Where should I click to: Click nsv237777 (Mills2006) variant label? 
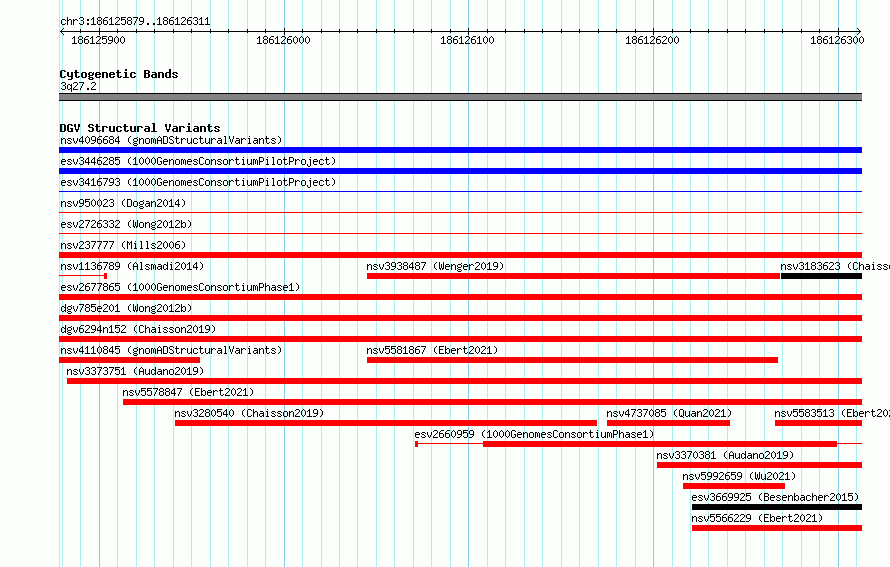point(123,245)
